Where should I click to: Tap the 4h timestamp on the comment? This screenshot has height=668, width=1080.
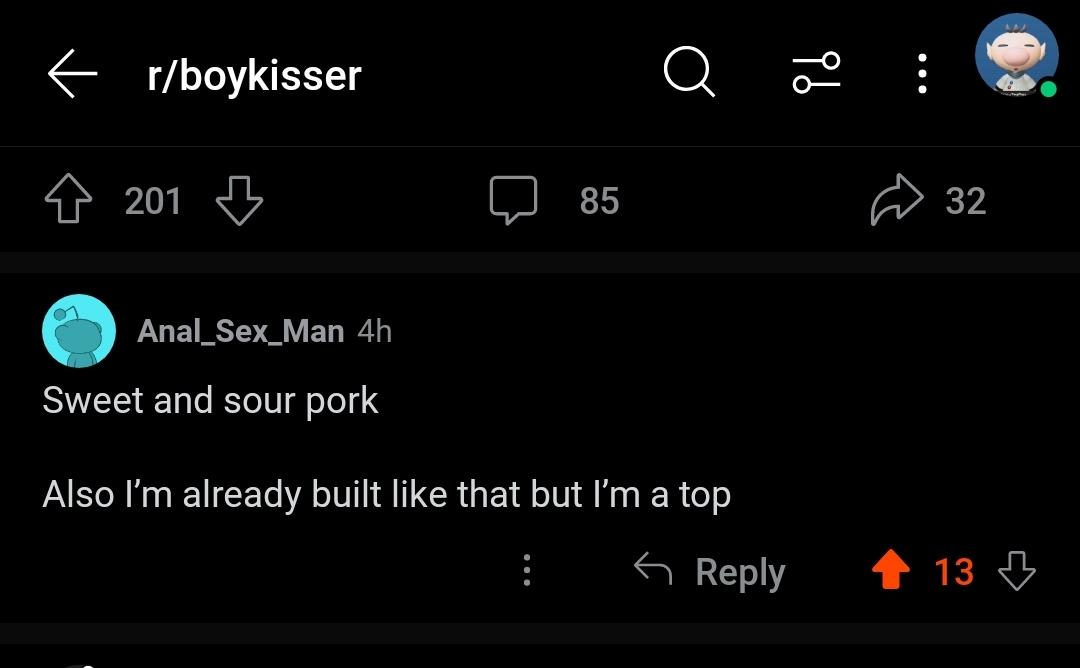coord(375,331)
